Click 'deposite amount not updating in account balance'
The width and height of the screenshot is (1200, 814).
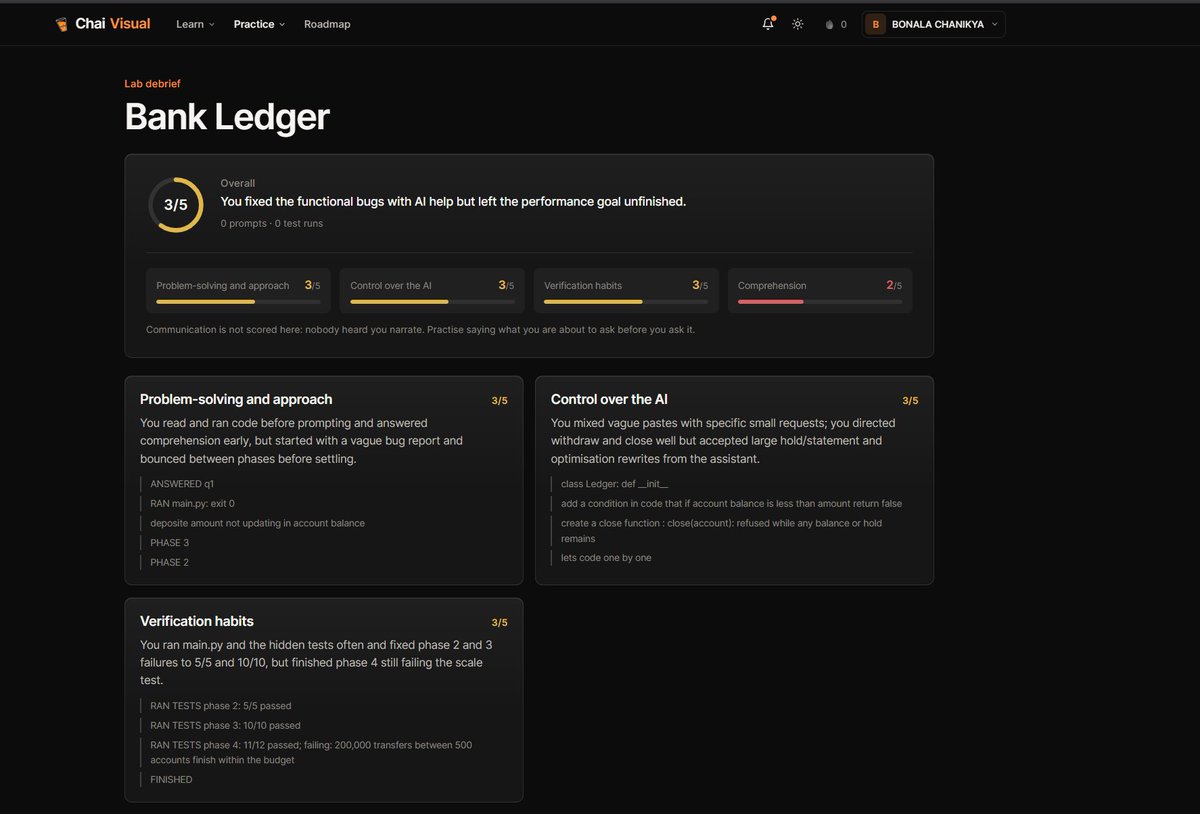tap(257, 523)
